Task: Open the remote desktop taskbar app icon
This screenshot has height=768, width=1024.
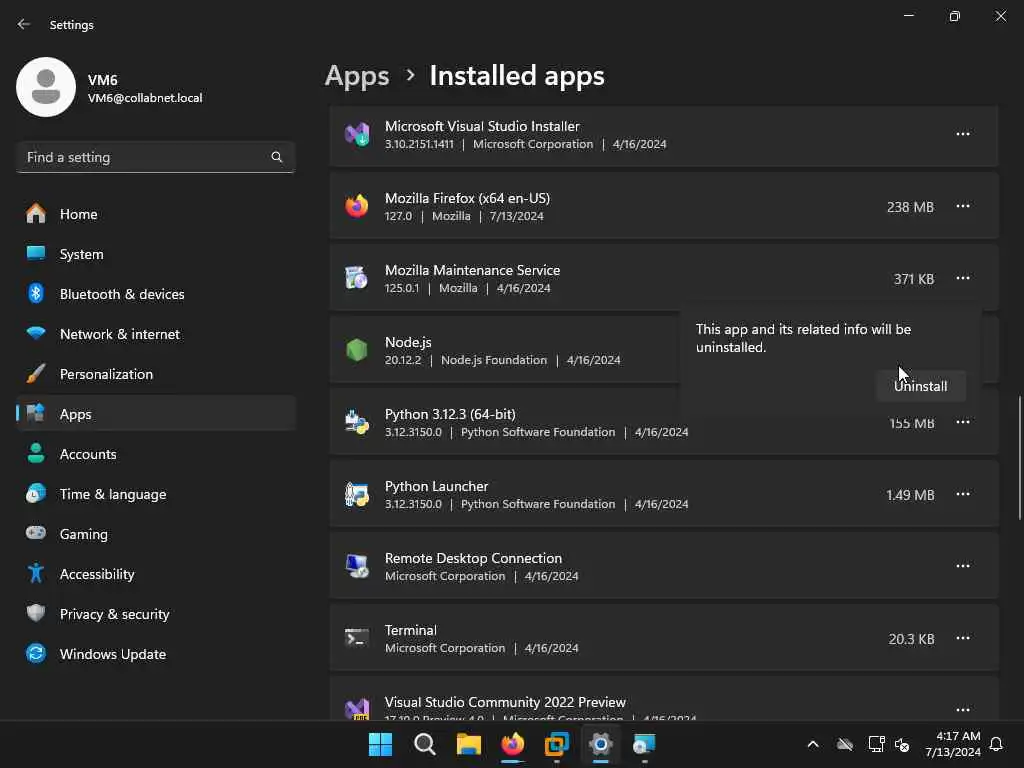Action: click(645, 744)
